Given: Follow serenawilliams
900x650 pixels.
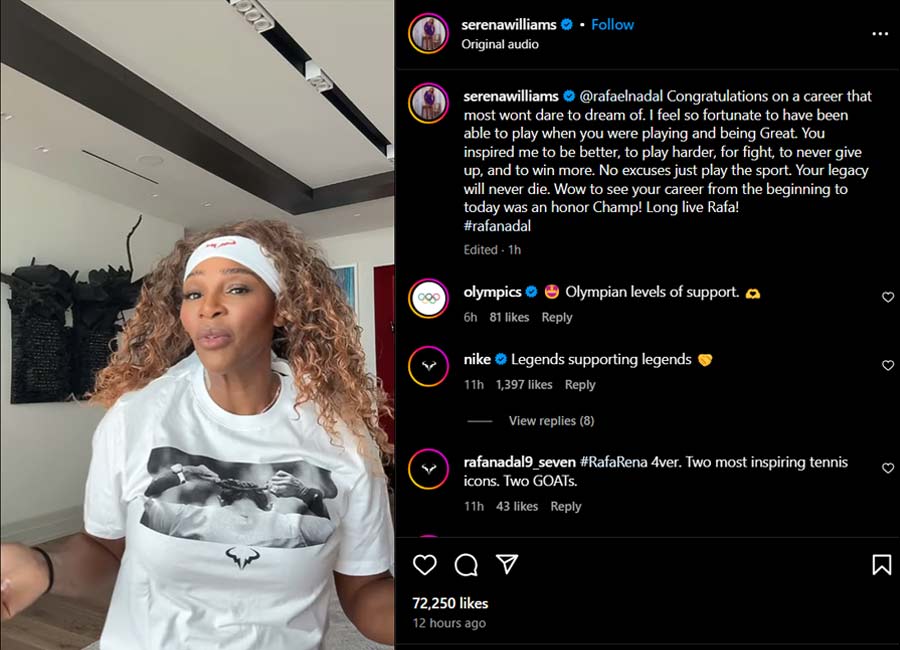Looking at the screenshot, I should [x=612, y=24].
